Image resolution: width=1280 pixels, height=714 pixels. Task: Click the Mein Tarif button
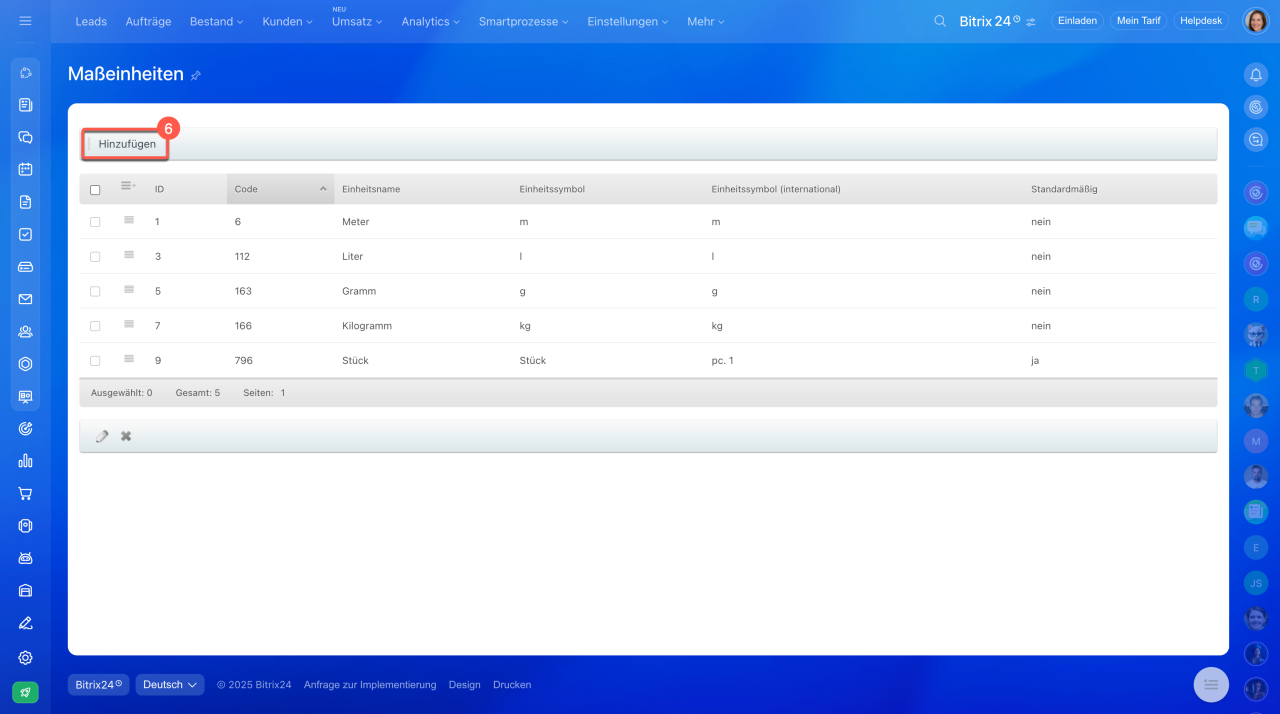(x=1138, y=21)
